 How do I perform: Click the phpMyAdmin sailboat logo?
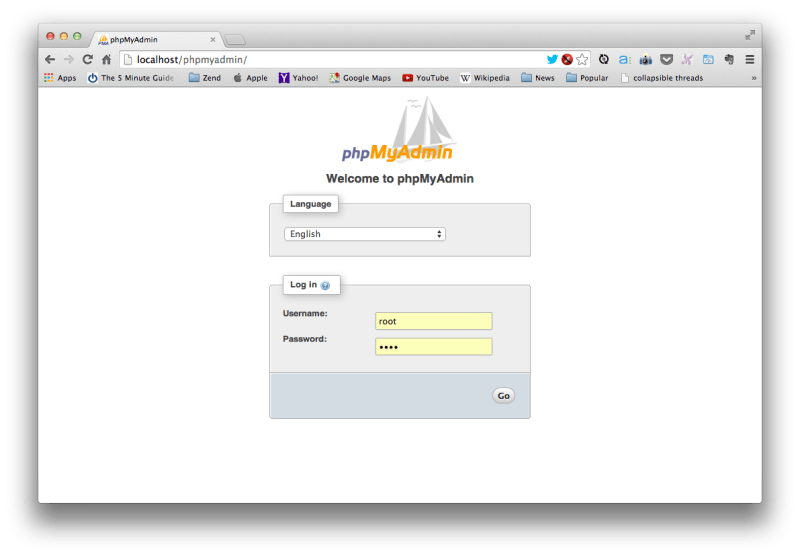(398, 131)
